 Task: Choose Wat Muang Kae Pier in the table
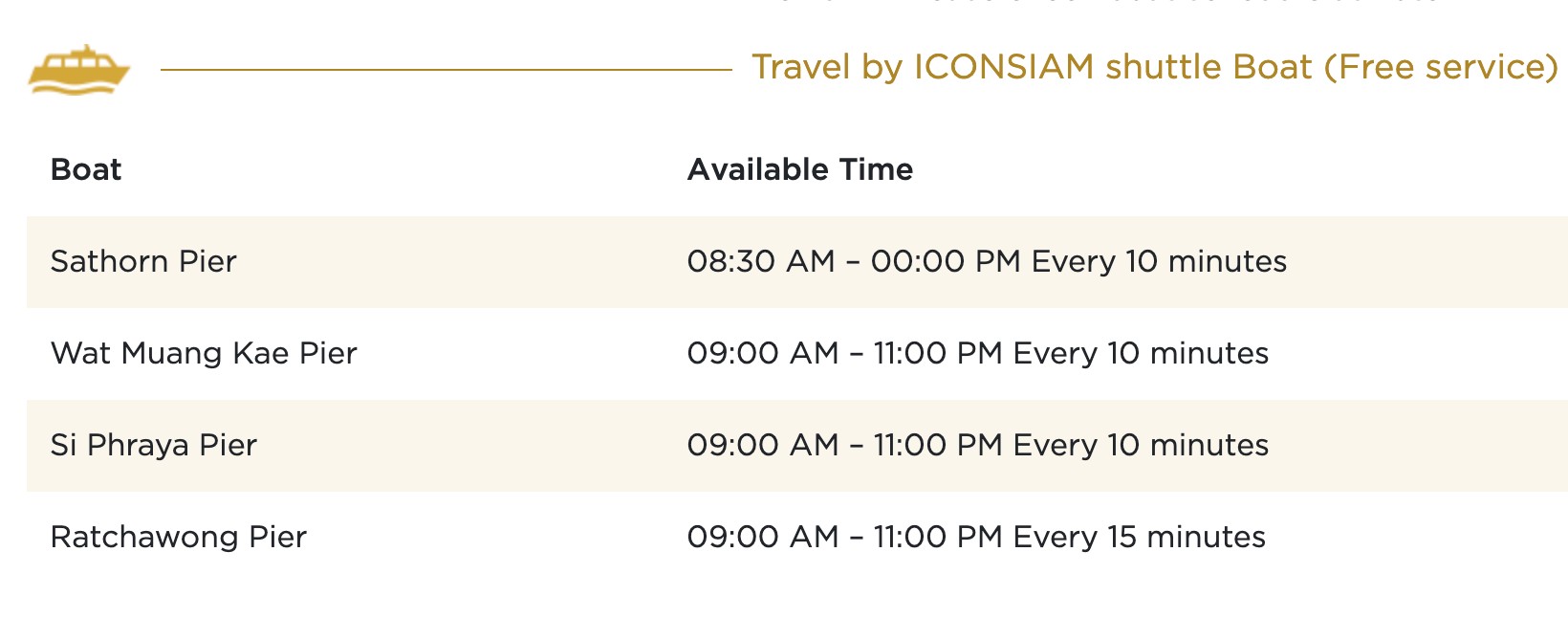point(204,353)
